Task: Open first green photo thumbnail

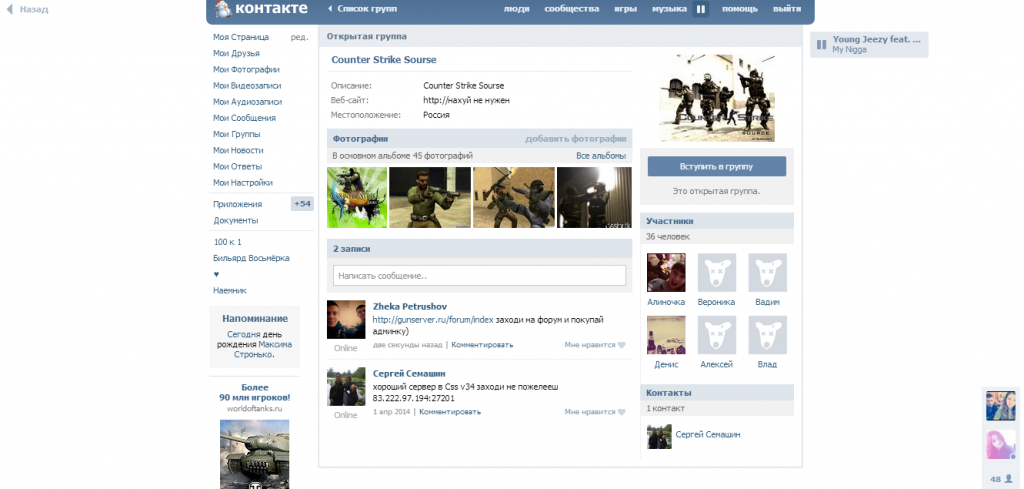Action: coord(356,197)
